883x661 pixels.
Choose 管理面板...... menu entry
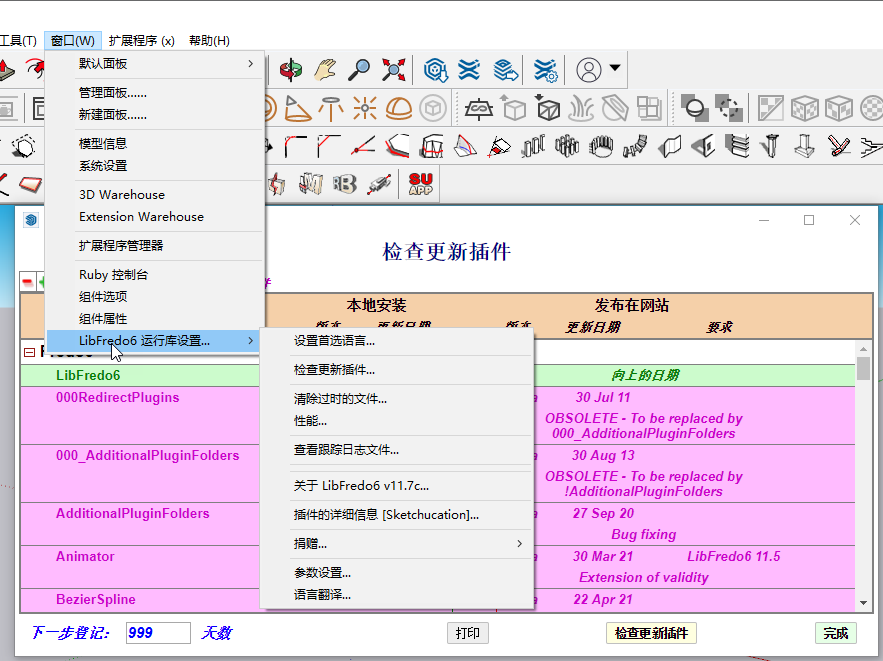[155, 92]
